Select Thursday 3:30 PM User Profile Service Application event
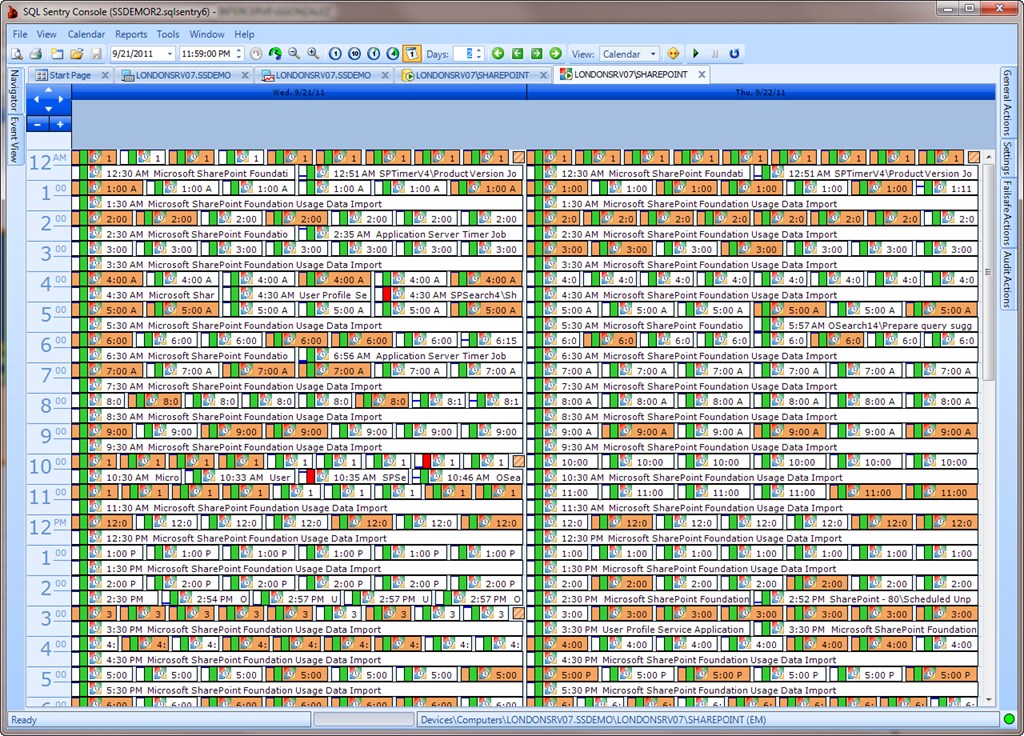The height and width of the screenshot is (736, 1024). (641, 630)
